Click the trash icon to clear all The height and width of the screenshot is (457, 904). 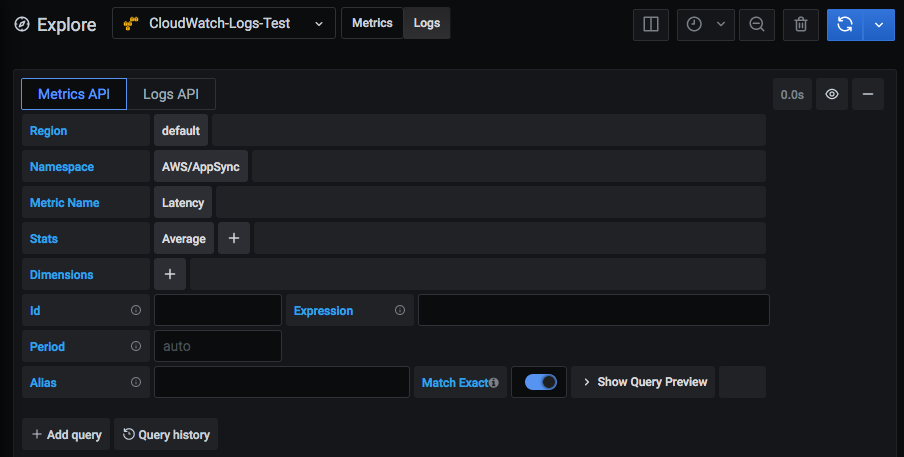pos(800,24)
